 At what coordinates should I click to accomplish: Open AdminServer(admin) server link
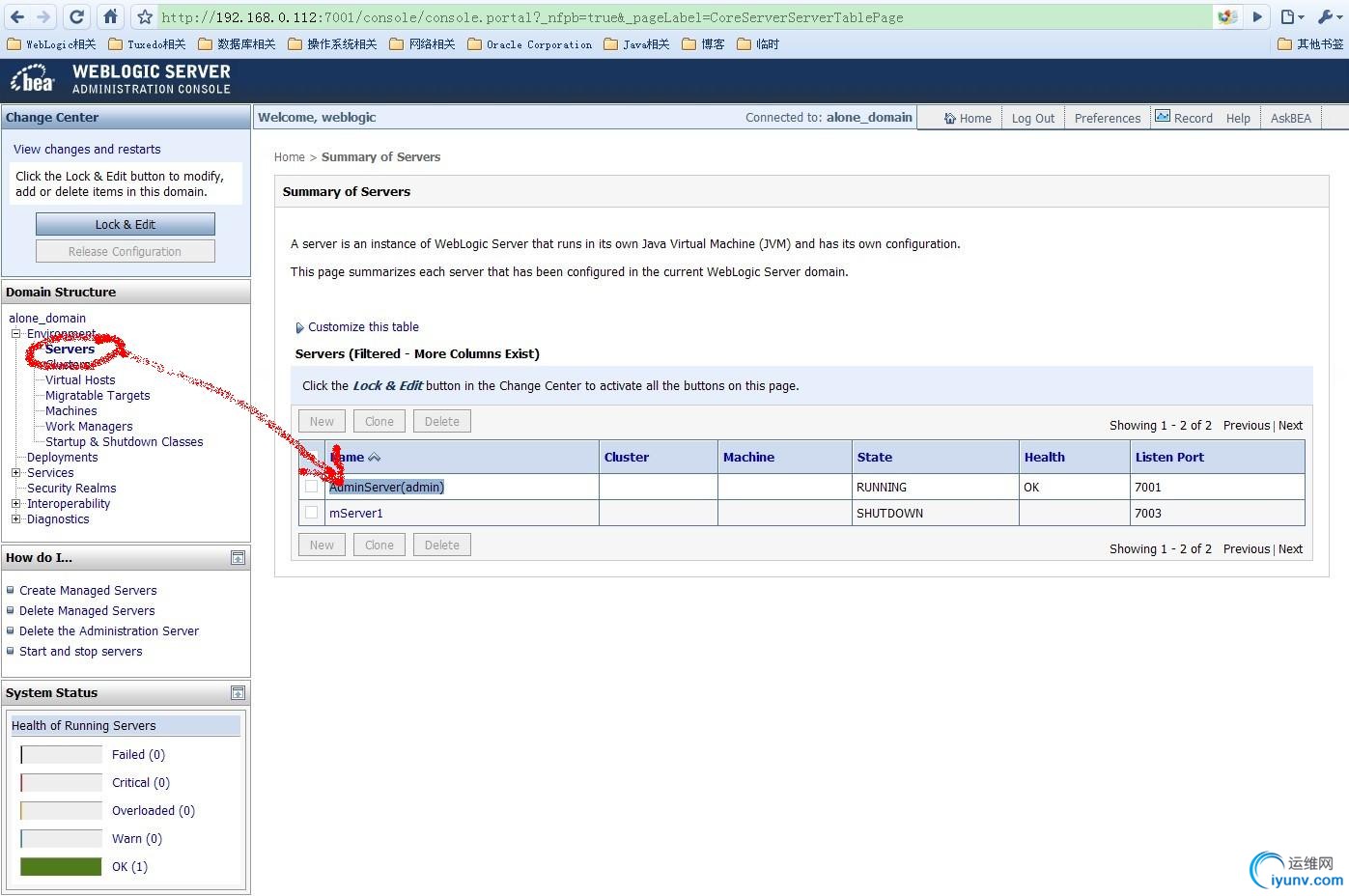click(386, 487)
